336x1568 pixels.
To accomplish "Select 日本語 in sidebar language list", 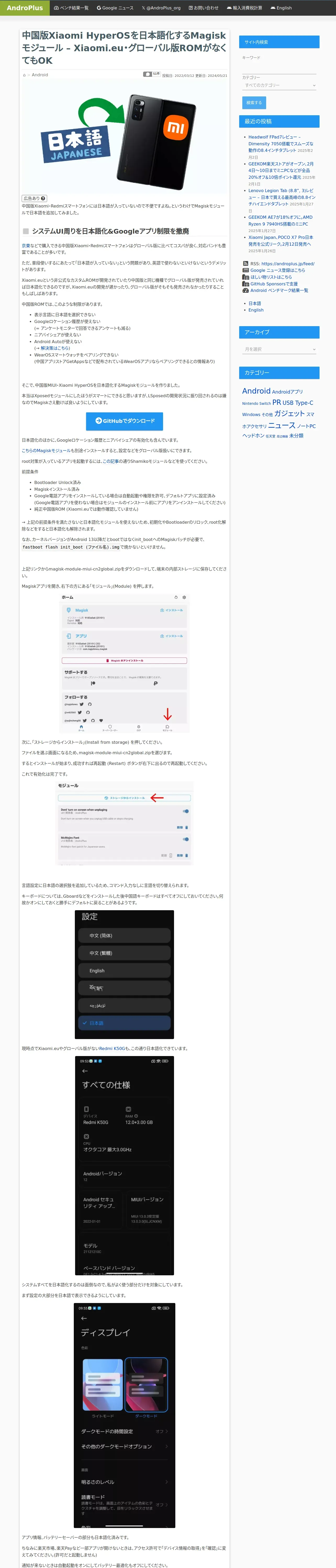I will pos(254,303).
